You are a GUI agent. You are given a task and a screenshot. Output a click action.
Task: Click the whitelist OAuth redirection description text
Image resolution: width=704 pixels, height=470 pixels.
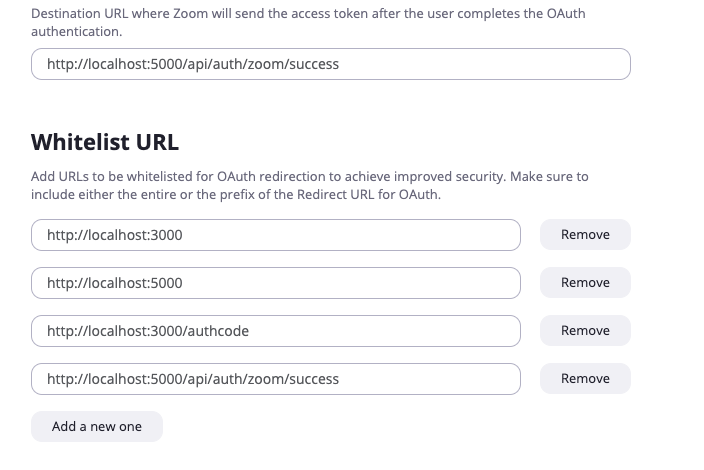click(x=310, y=185)
